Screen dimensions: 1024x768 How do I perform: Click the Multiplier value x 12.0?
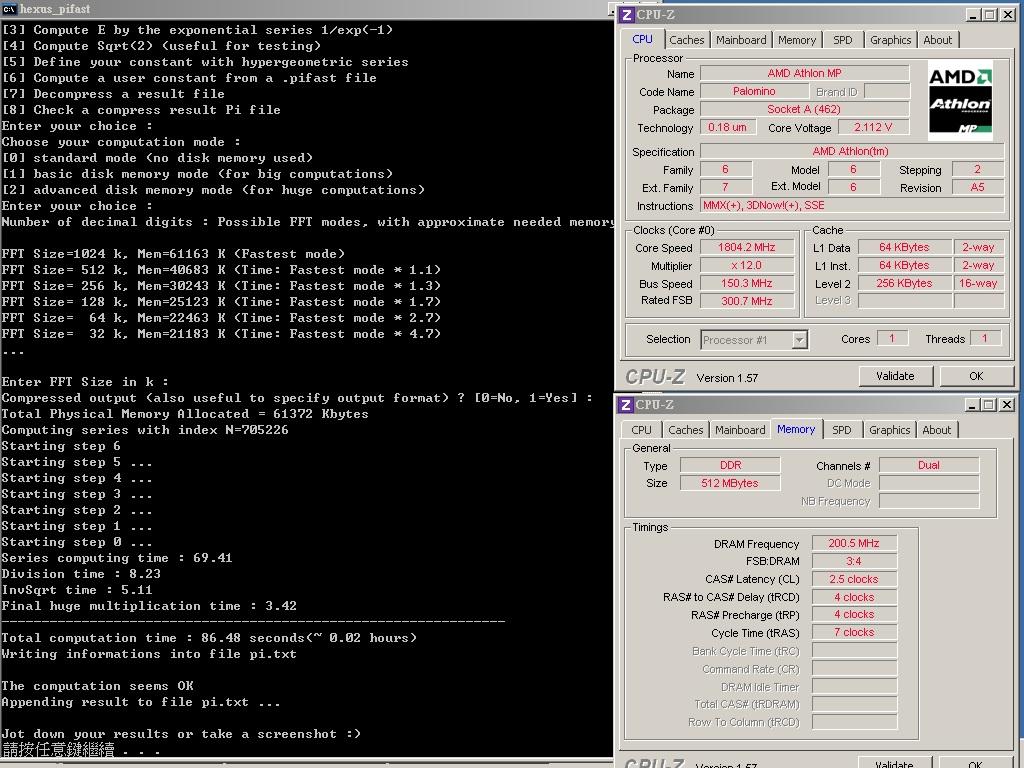[x=746, y=266]
